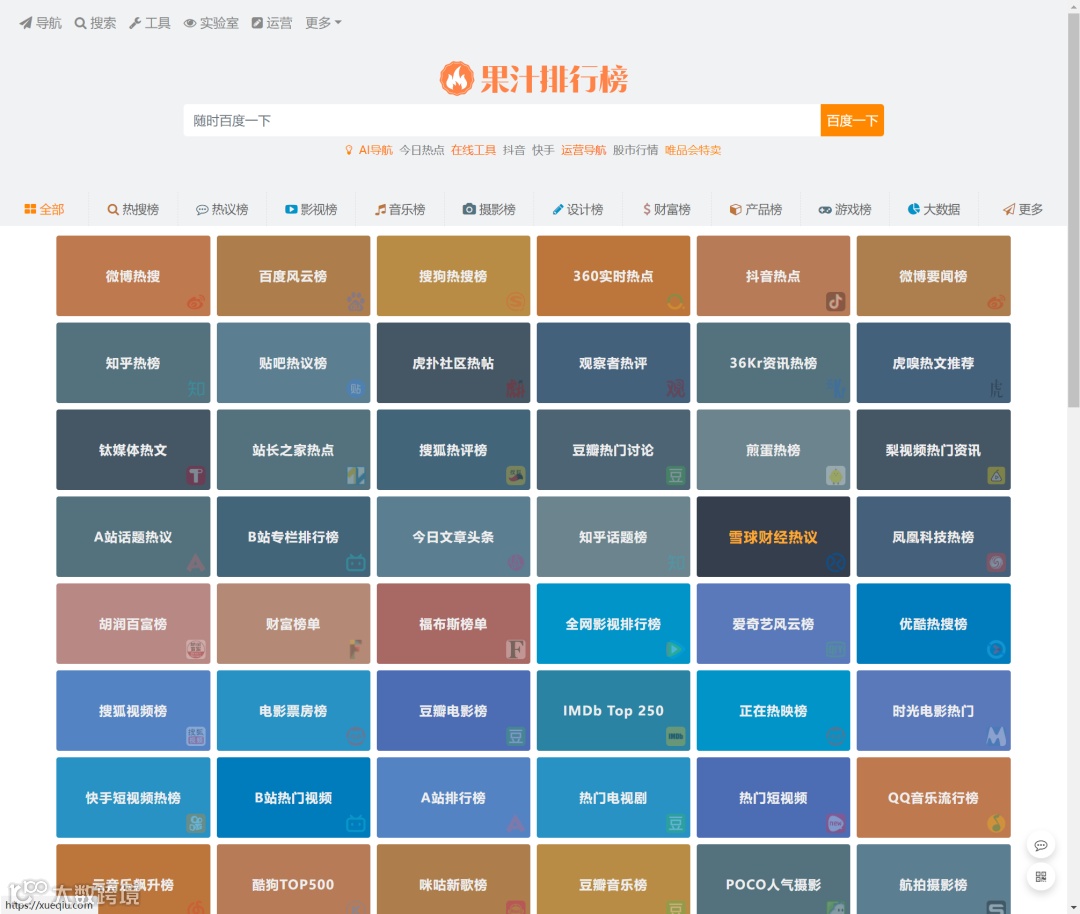Click the F icon on 福布斯榜单
Viewport: 1080px width, 914px height.
point(516,650)
